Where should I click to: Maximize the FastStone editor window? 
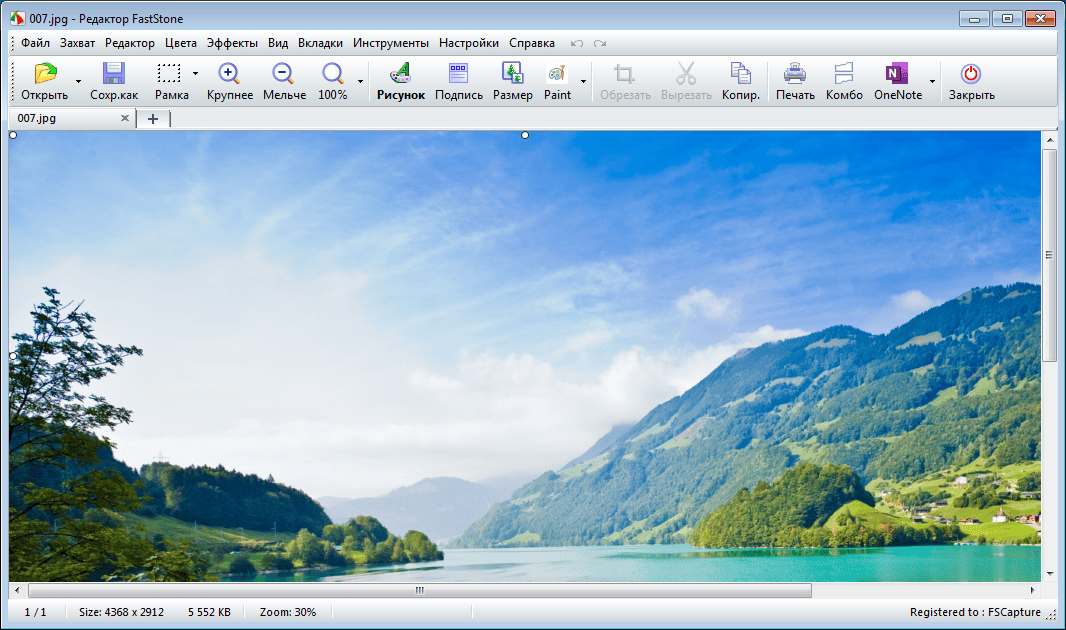pos(1007,19)
